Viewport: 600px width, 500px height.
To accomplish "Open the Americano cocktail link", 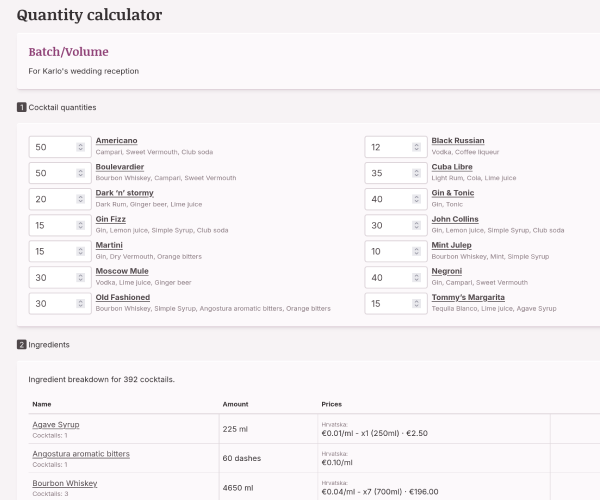I will click(117, 141).
